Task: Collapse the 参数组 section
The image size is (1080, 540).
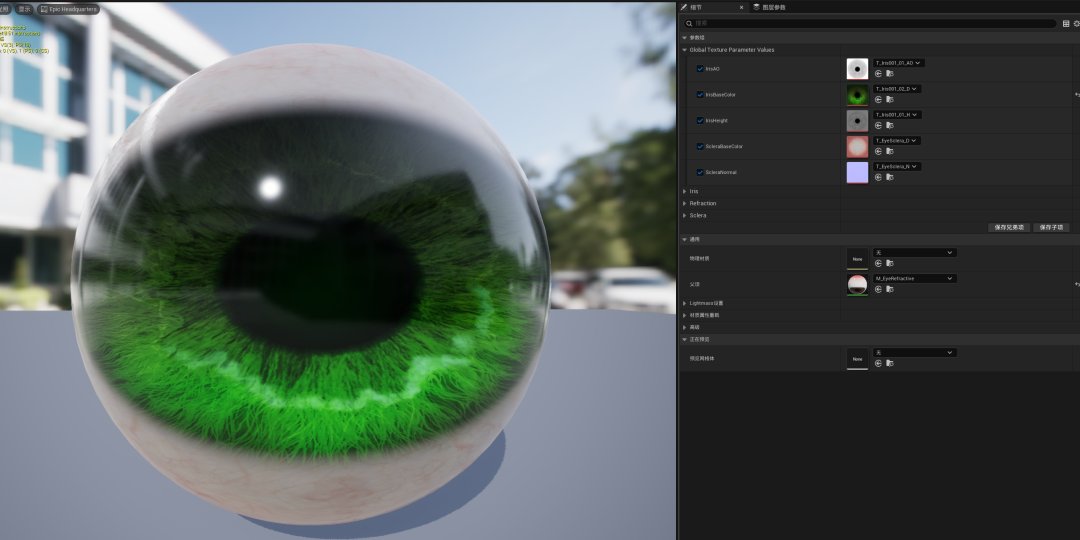Action: click(685, 37)
